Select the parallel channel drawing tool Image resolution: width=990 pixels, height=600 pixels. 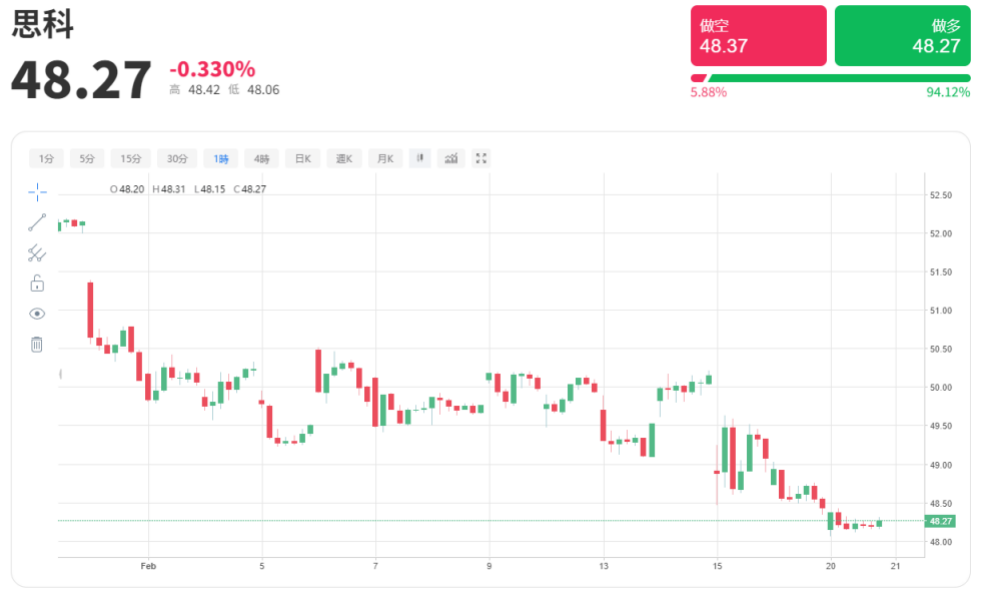(37, 253)
